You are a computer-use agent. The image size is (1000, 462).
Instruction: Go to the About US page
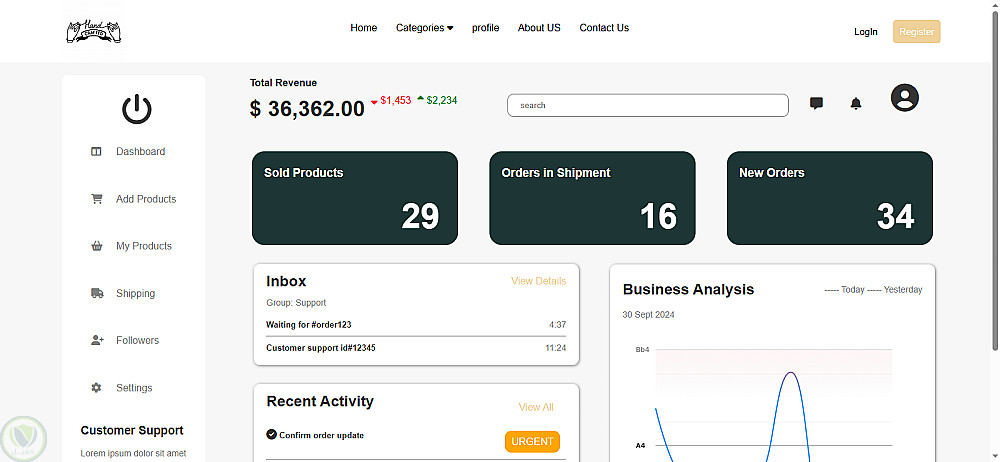(539, 28)
